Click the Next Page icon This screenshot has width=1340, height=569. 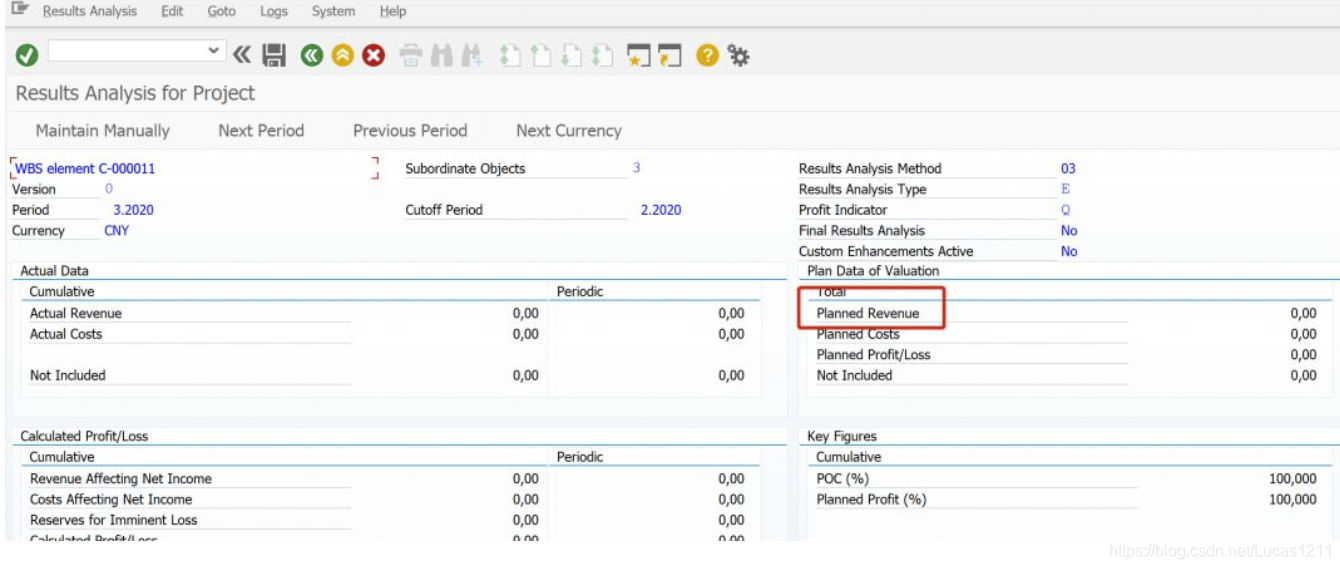tap(571, 56)
